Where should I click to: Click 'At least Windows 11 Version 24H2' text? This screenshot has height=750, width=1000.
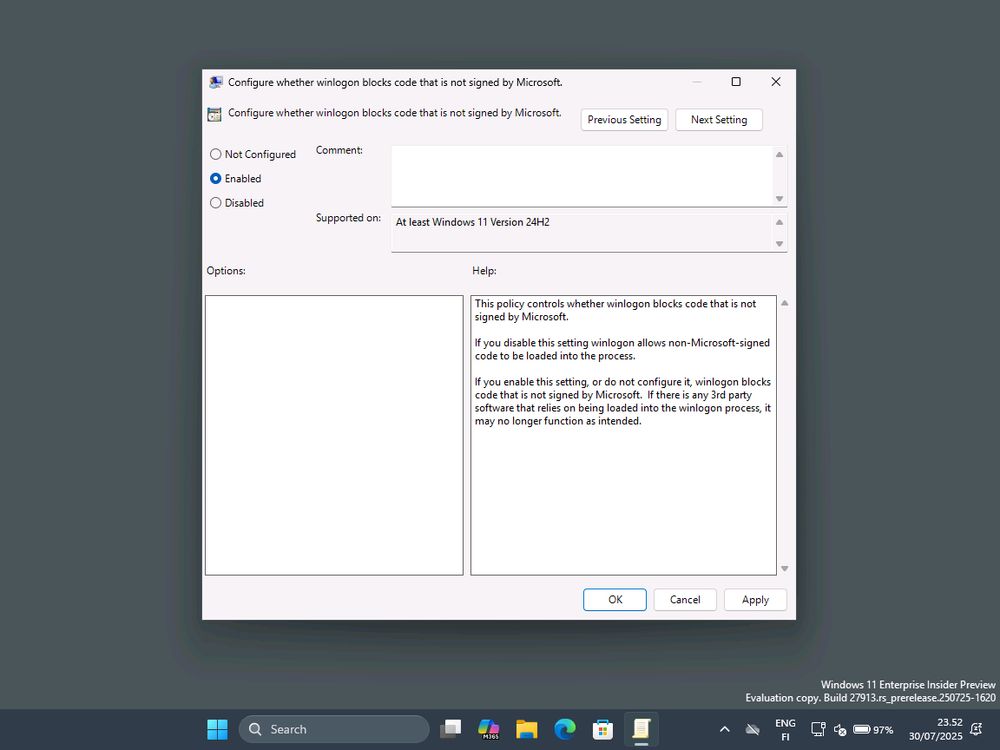click(473, 222)
